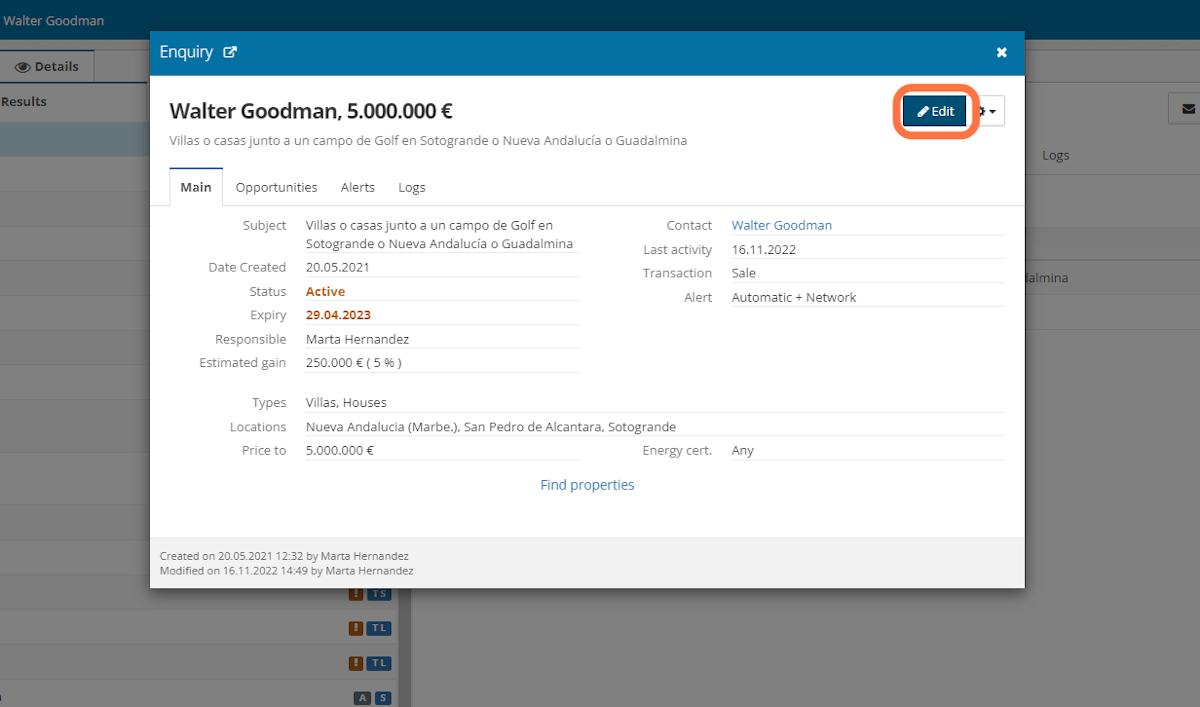The image size is (1200, 707).
Task: Click the Active status value
Action: click(x=325, y=291)
